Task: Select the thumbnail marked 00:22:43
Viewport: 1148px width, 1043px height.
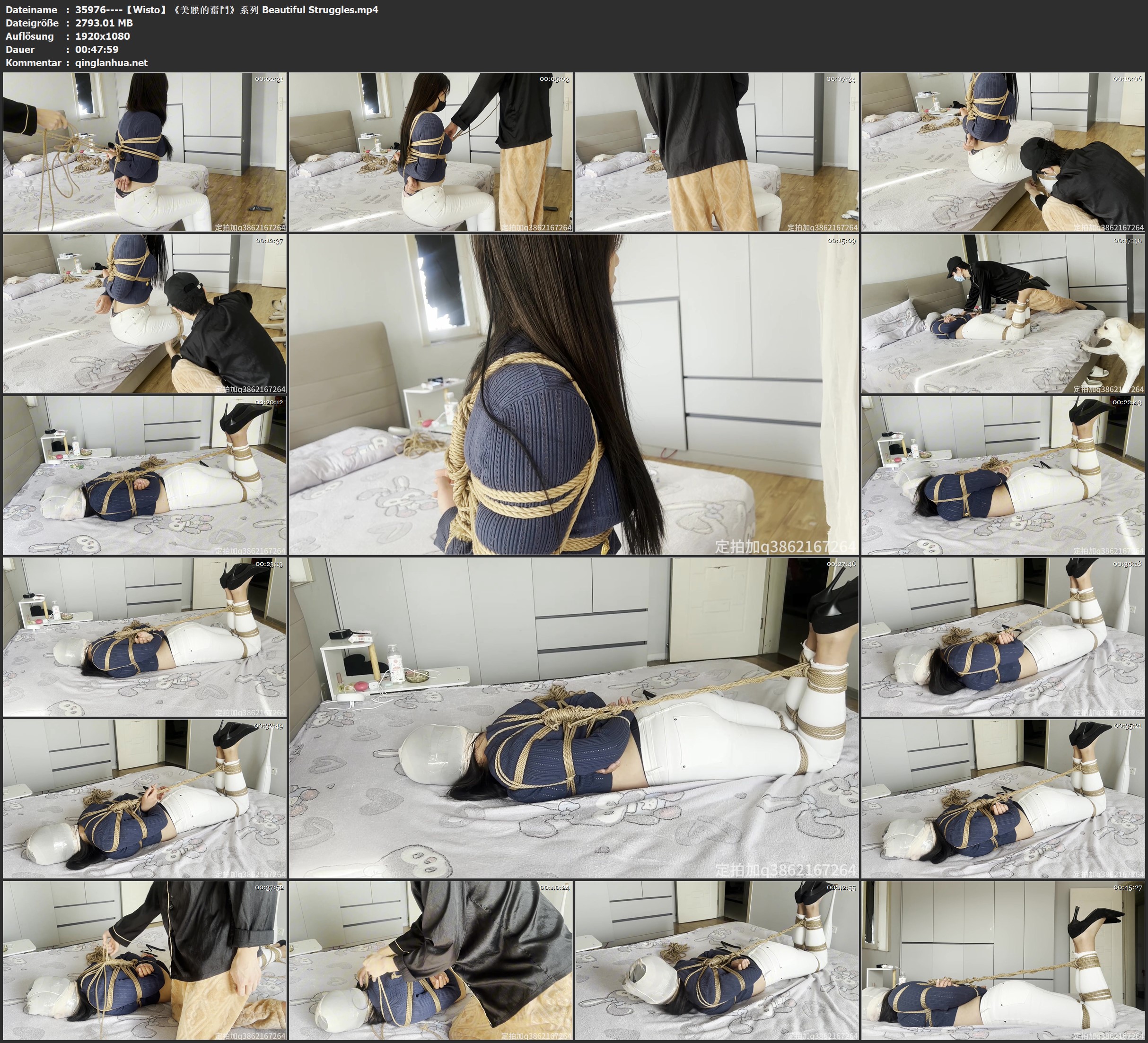Action: click(x=1003, y=475)
